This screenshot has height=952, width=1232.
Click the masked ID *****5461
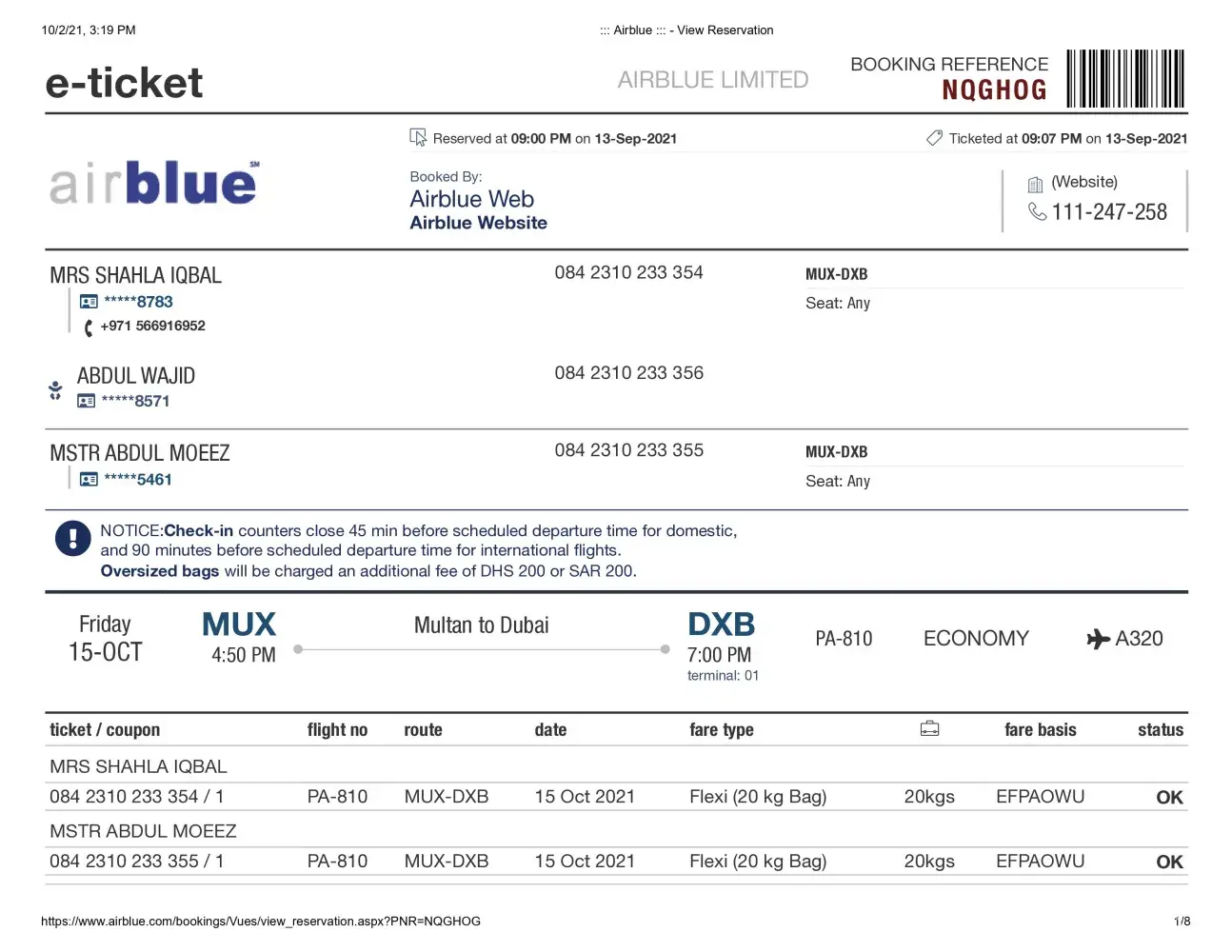[138, 480]
